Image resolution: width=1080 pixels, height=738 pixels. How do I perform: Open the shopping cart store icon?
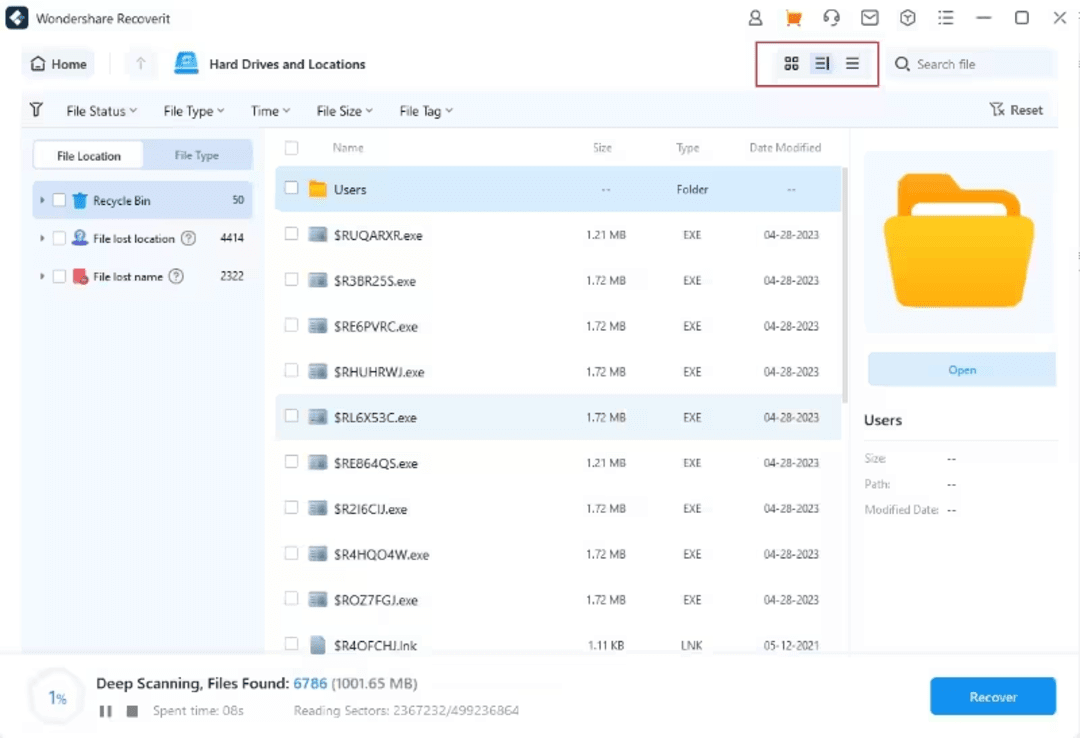[795, 18]
